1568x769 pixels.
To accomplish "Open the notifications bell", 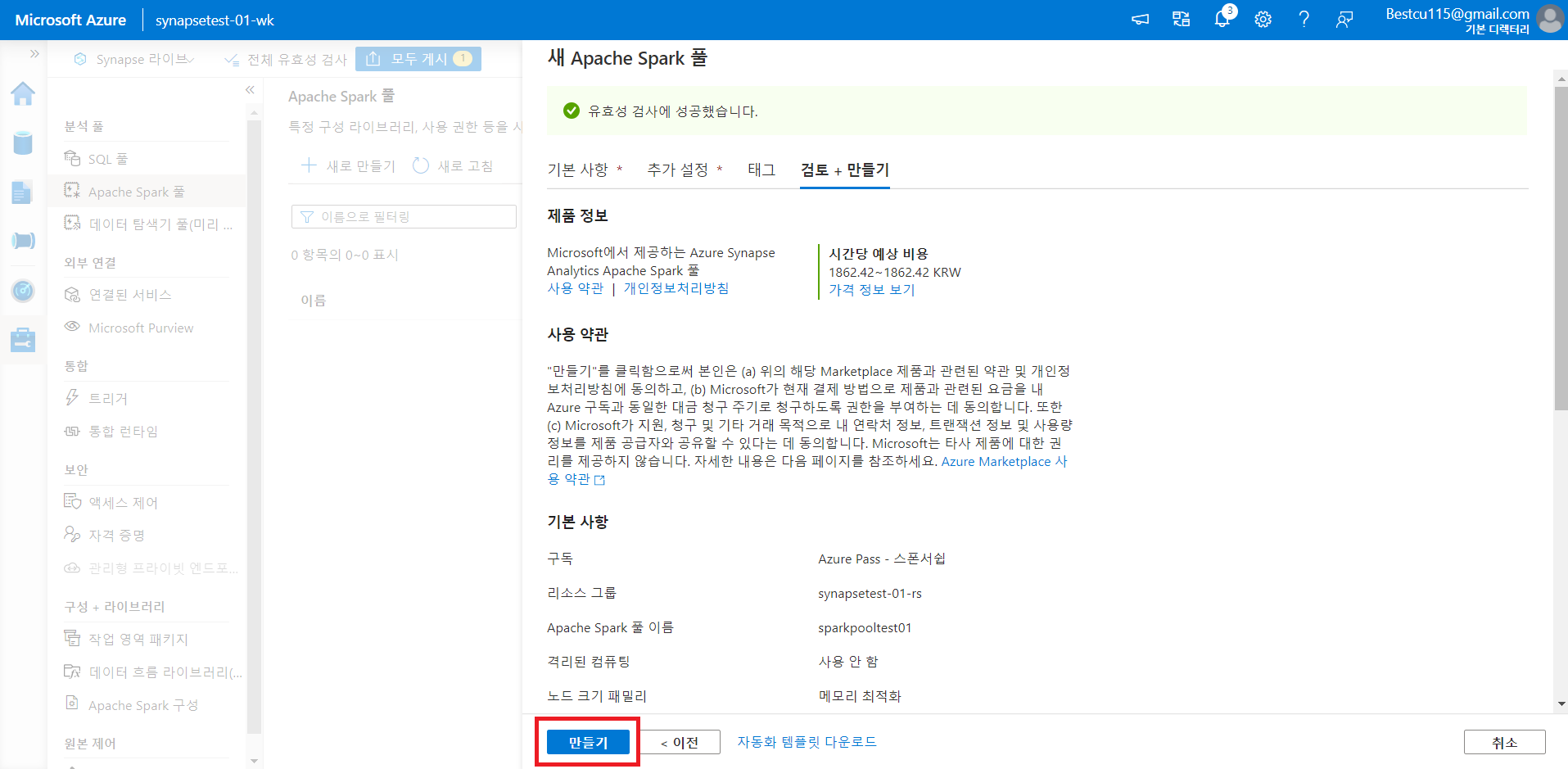I will point(1222,20).
